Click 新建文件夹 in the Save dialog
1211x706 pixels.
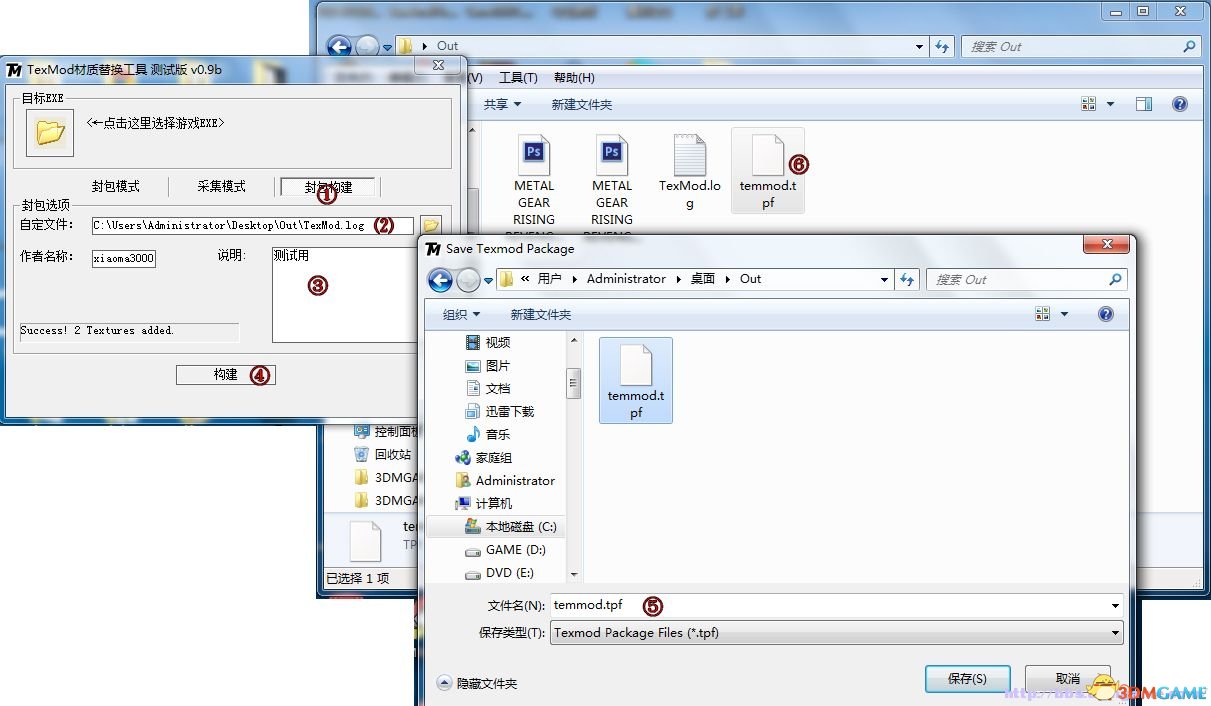pos(540,314)
